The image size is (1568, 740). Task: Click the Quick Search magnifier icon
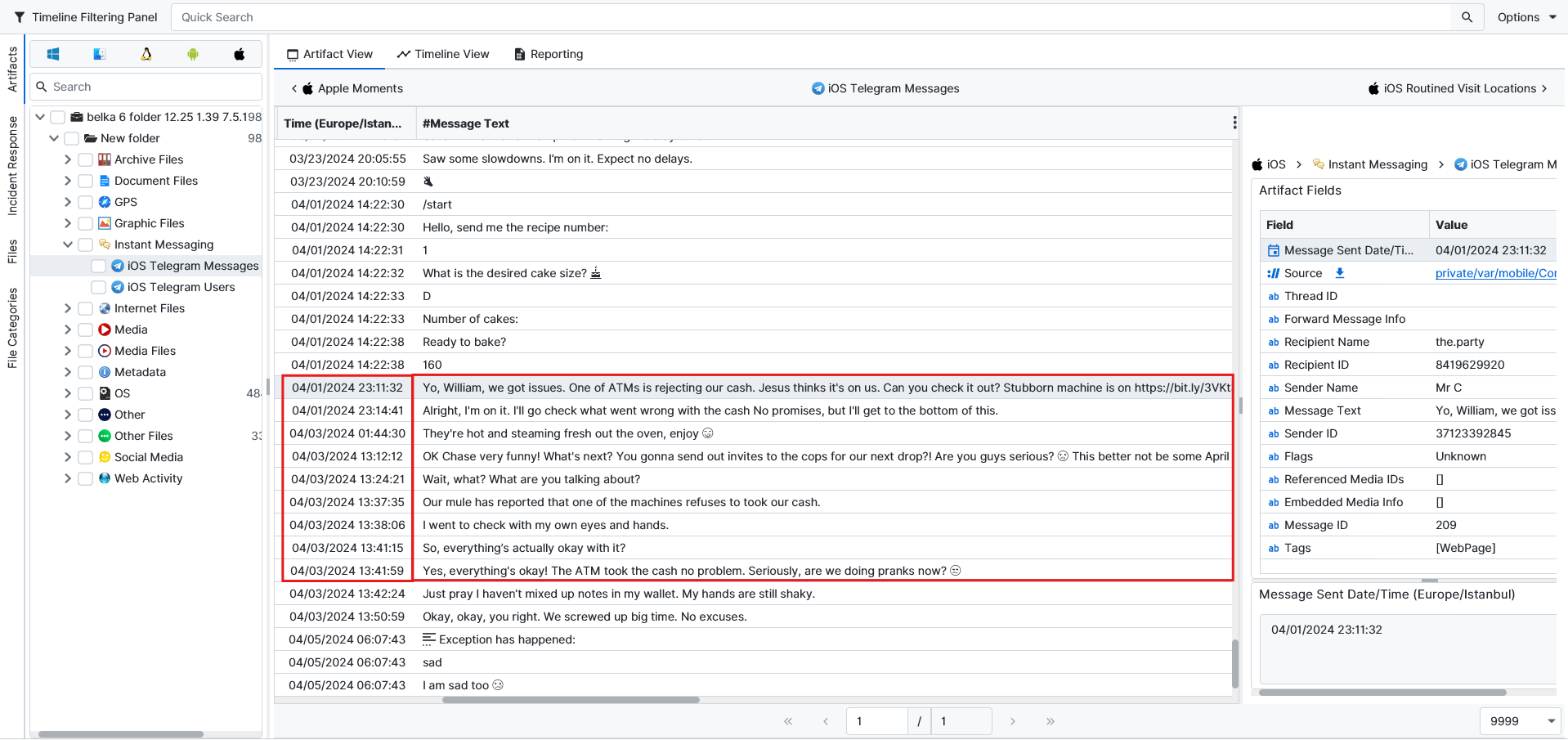tap(1467, 17)
